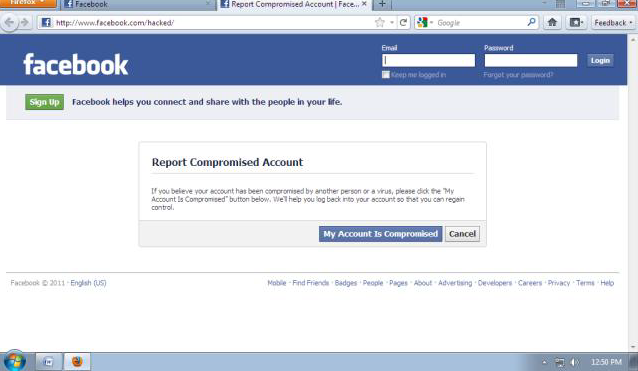This screenshot has height=371, width=638.
Task: Click the browser Back arrow button
Action: coord(9,22)
